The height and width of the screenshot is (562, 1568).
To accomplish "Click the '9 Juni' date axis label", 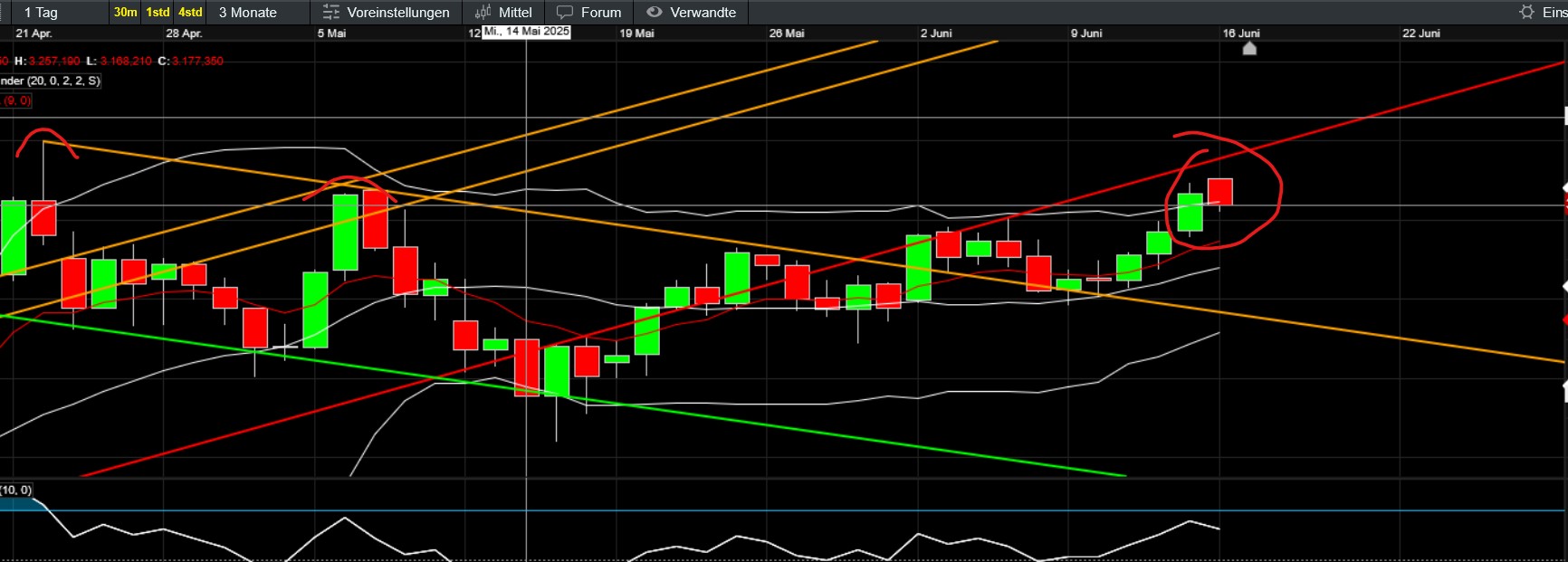I will (x=1086, y=33).
